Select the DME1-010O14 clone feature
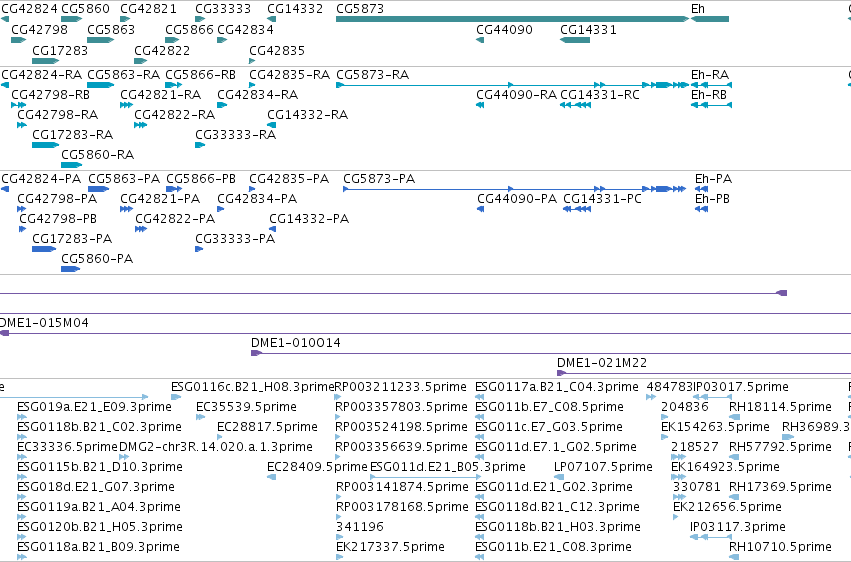851x562 pixels. (x=551, y=353)
